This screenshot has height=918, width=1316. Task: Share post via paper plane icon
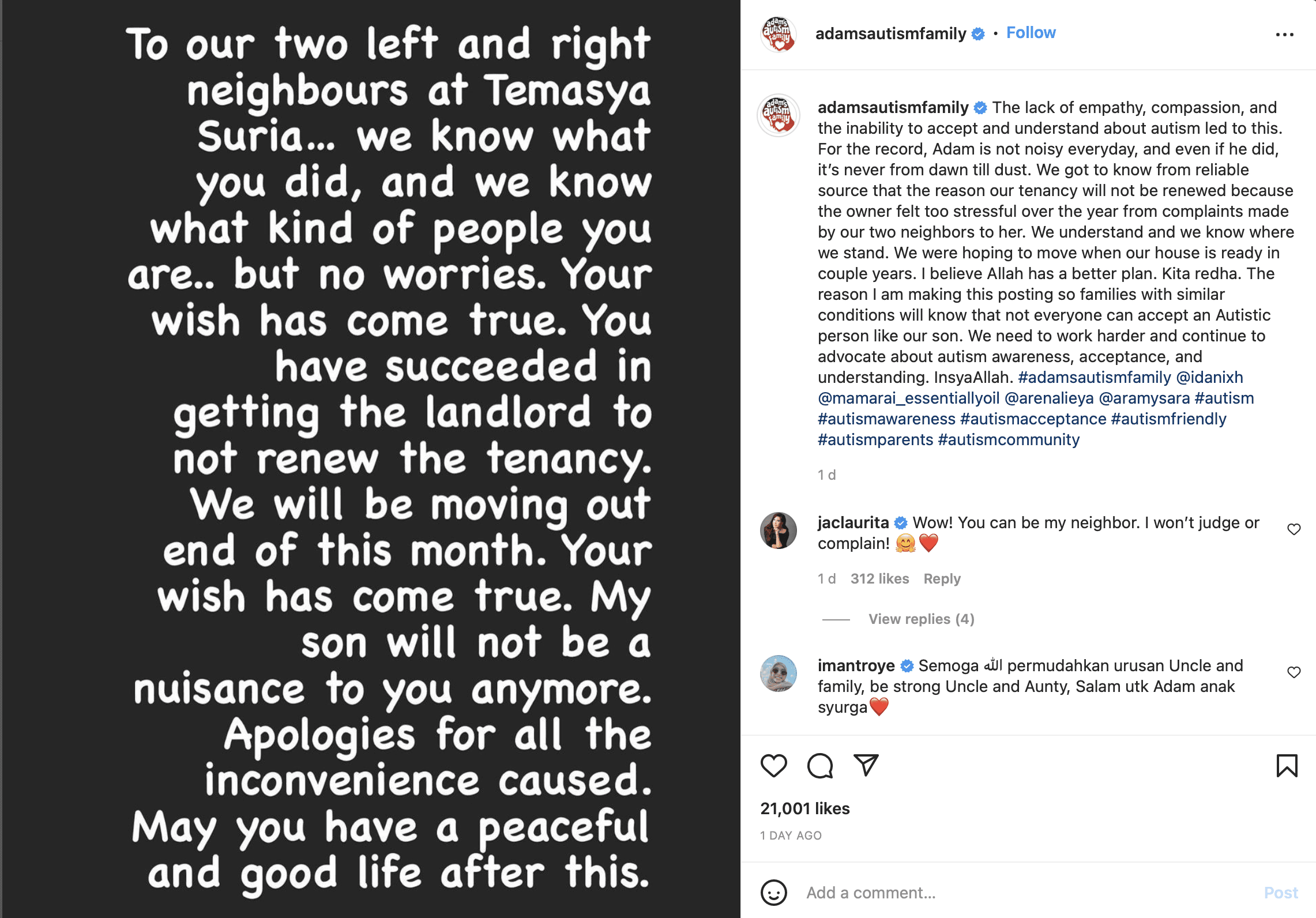tap(866, 766)
